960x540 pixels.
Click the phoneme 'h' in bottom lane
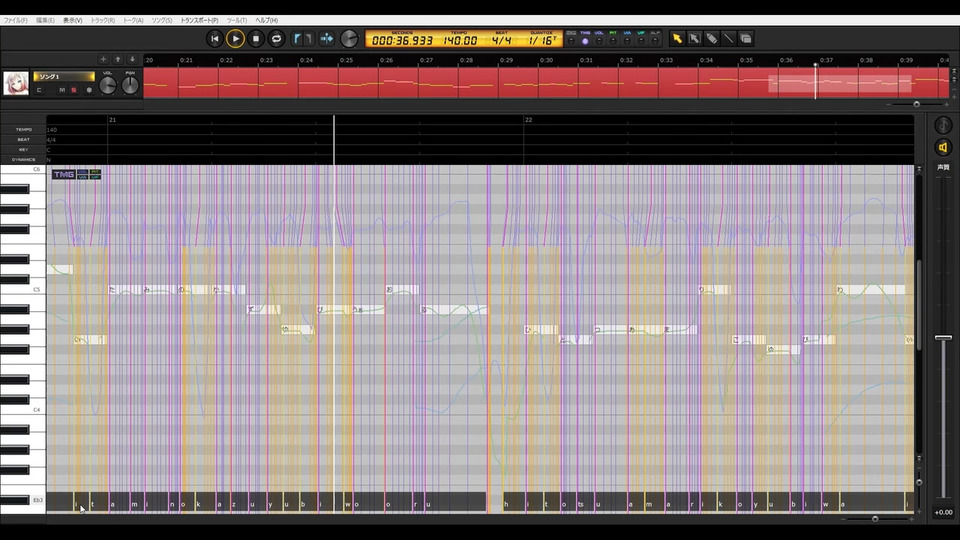pos(506,504)
